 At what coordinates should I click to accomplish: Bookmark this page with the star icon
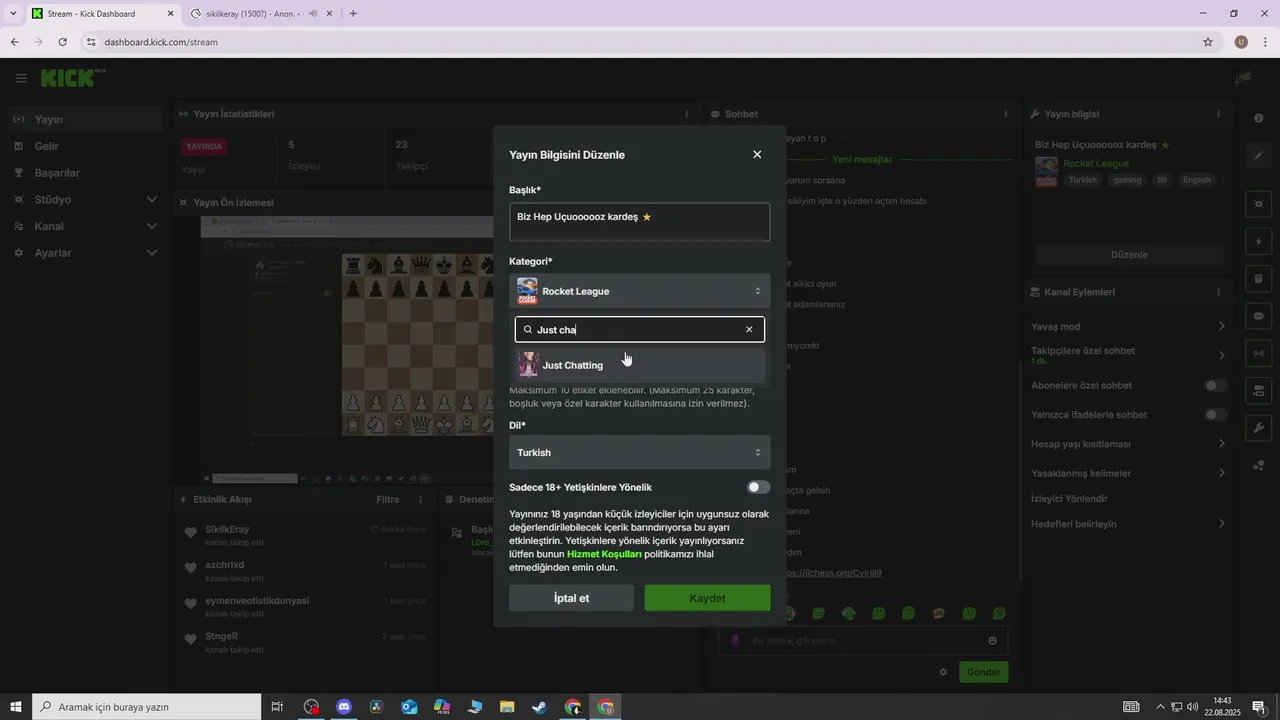tap(1208, 42)
